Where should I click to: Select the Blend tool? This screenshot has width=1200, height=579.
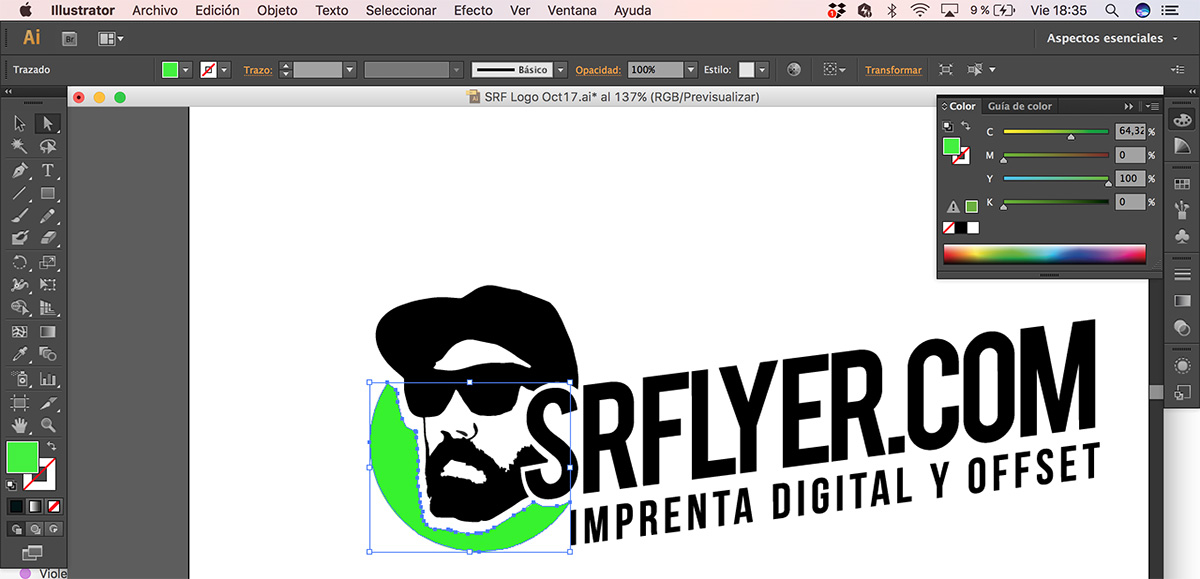[x=47, y=354]
